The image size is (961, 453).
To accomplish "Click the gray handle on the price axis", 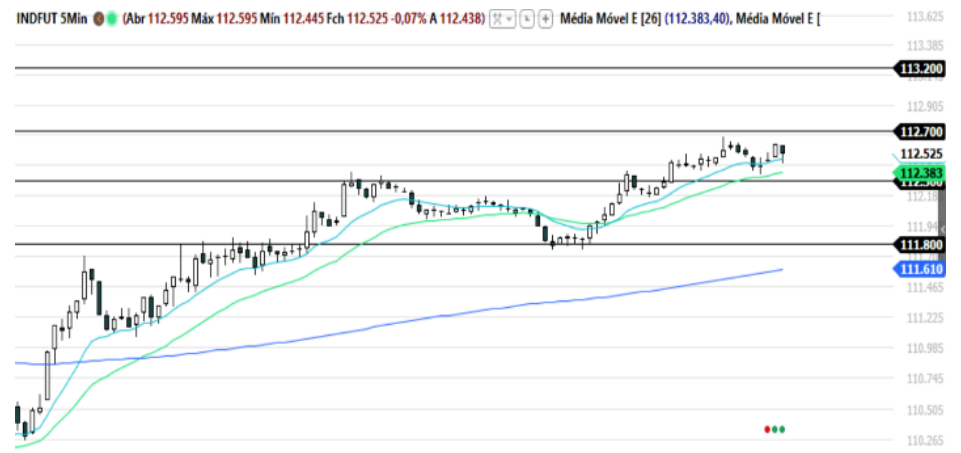I will pos(895,155).
